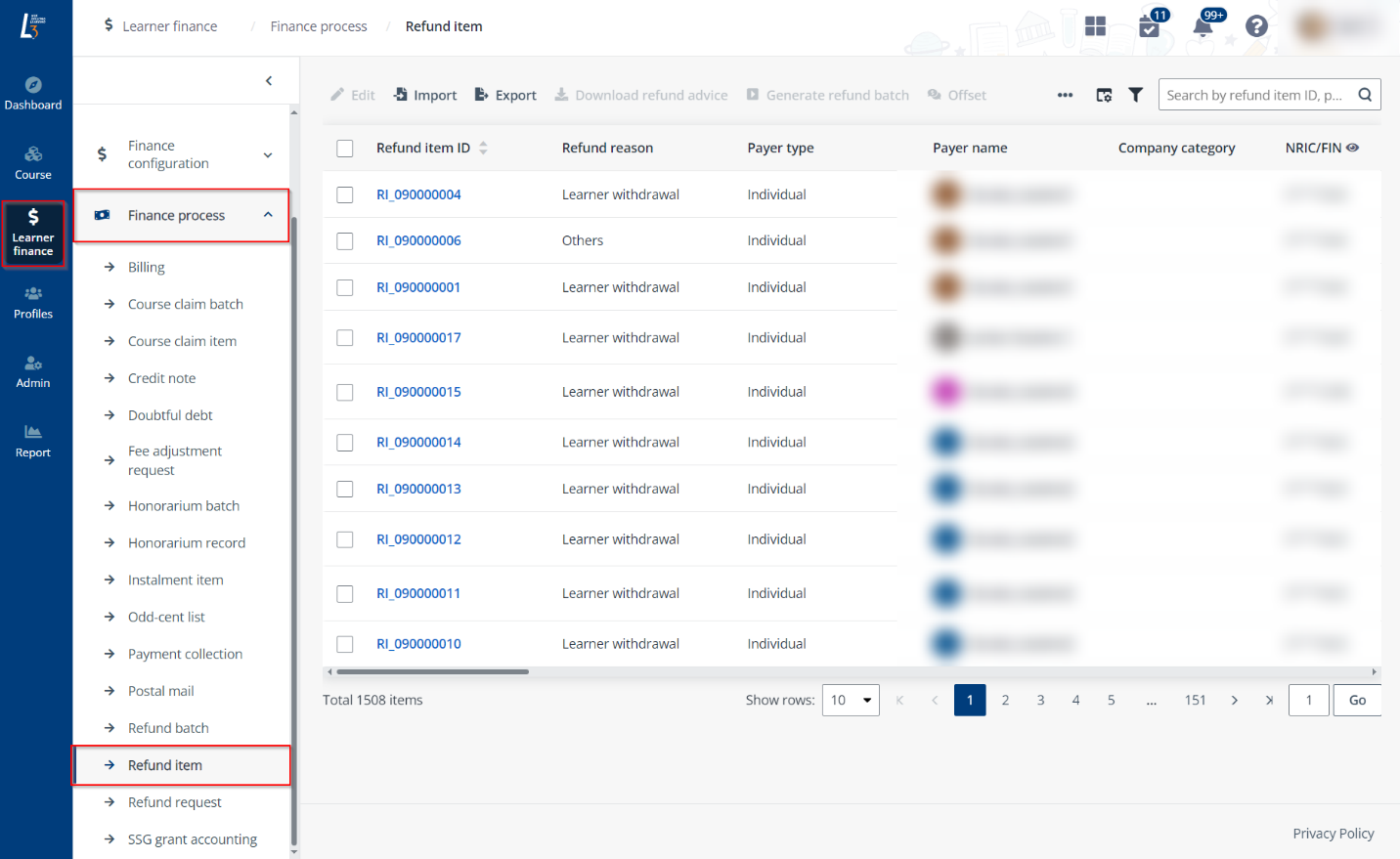Open the apps grid icon
This screenshot has width=1400, height=859.
pyautogui.click(x=1095, y=26)
